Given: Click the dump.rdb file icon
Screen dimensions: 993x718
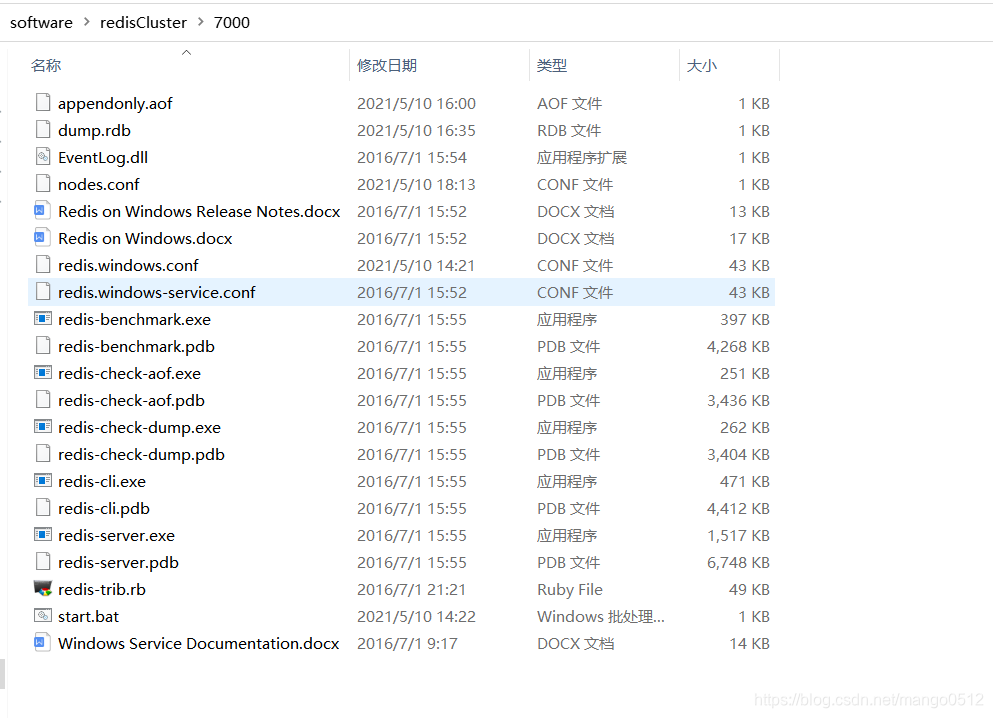Looking at the screenshot, I should click(42, 130).
